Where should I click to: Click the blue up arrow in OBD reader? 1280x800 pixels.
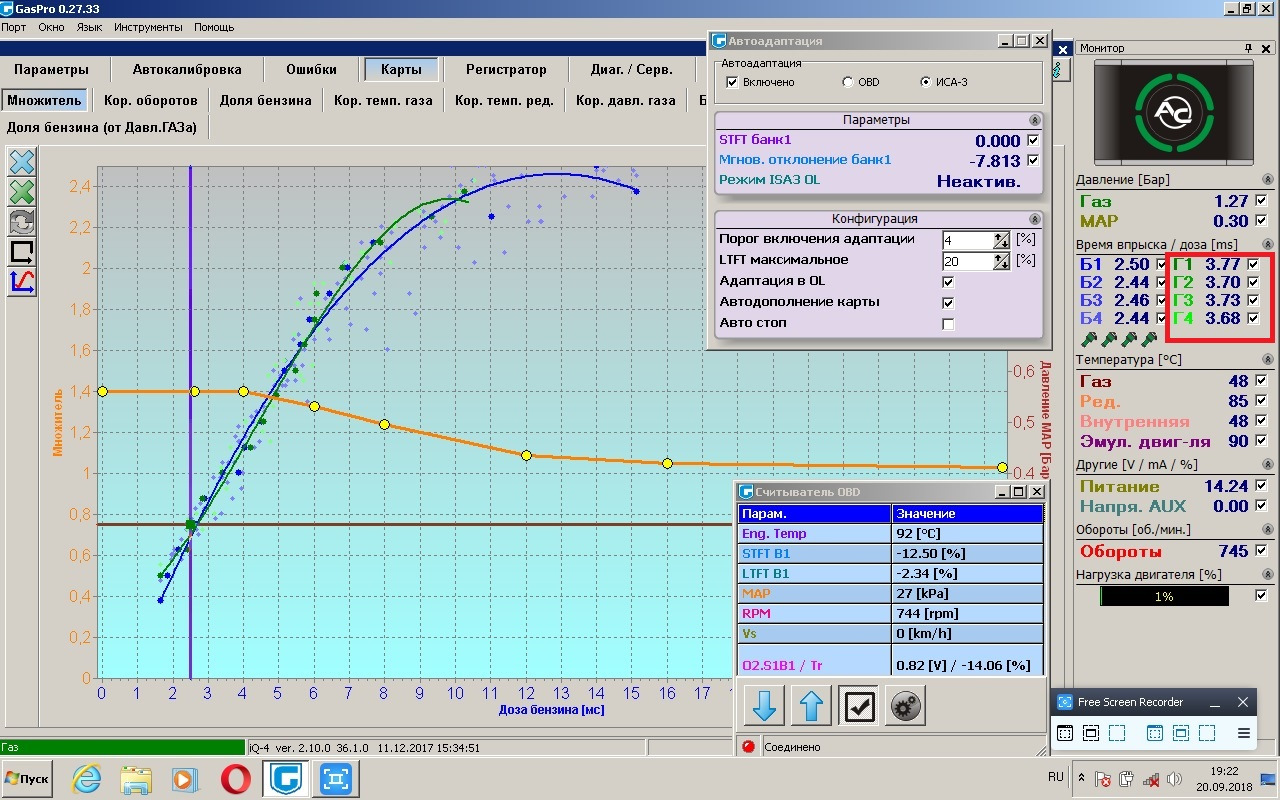[x=811, y=706]
